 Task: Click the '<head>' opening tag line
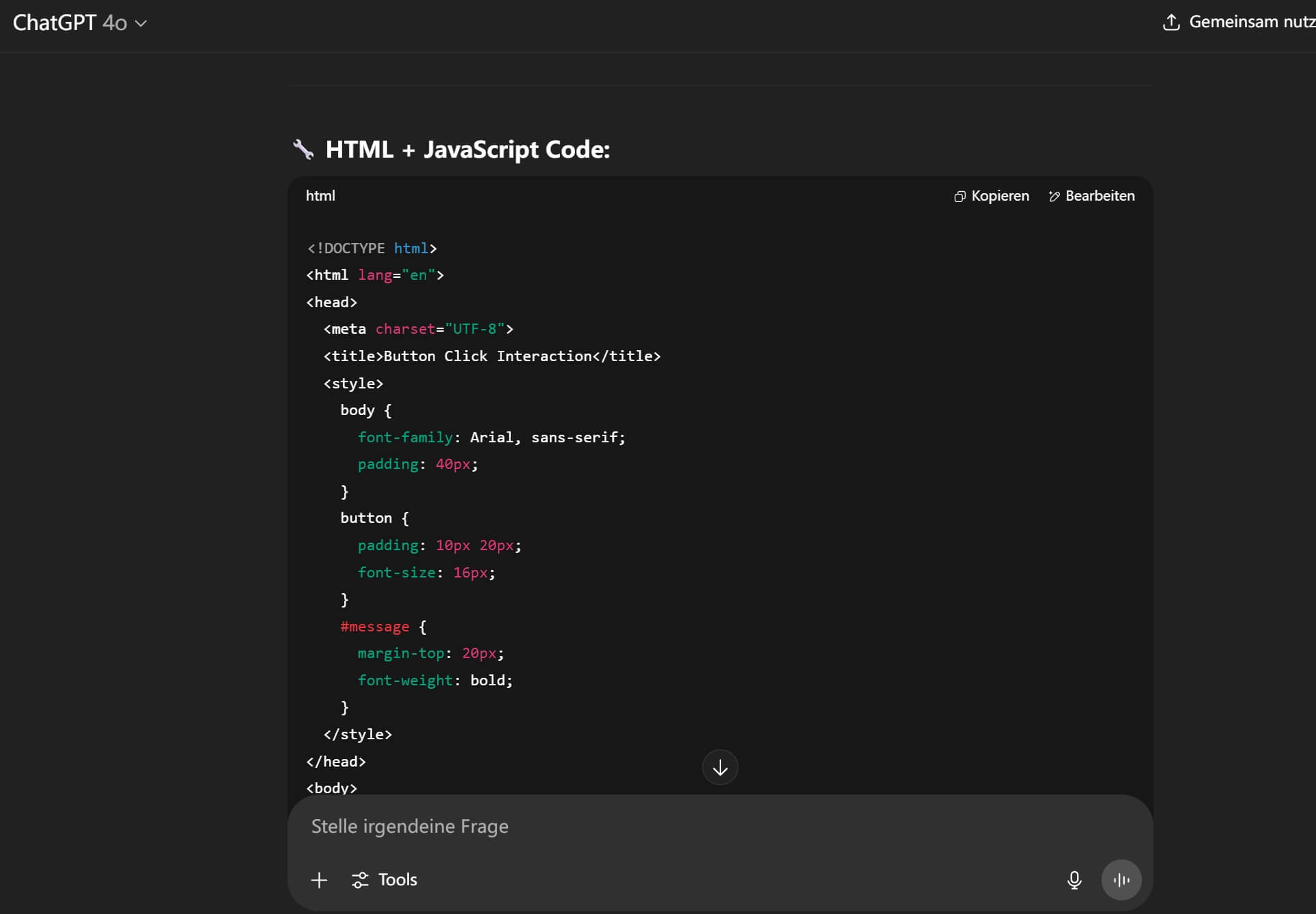click(x=331, y=302)
